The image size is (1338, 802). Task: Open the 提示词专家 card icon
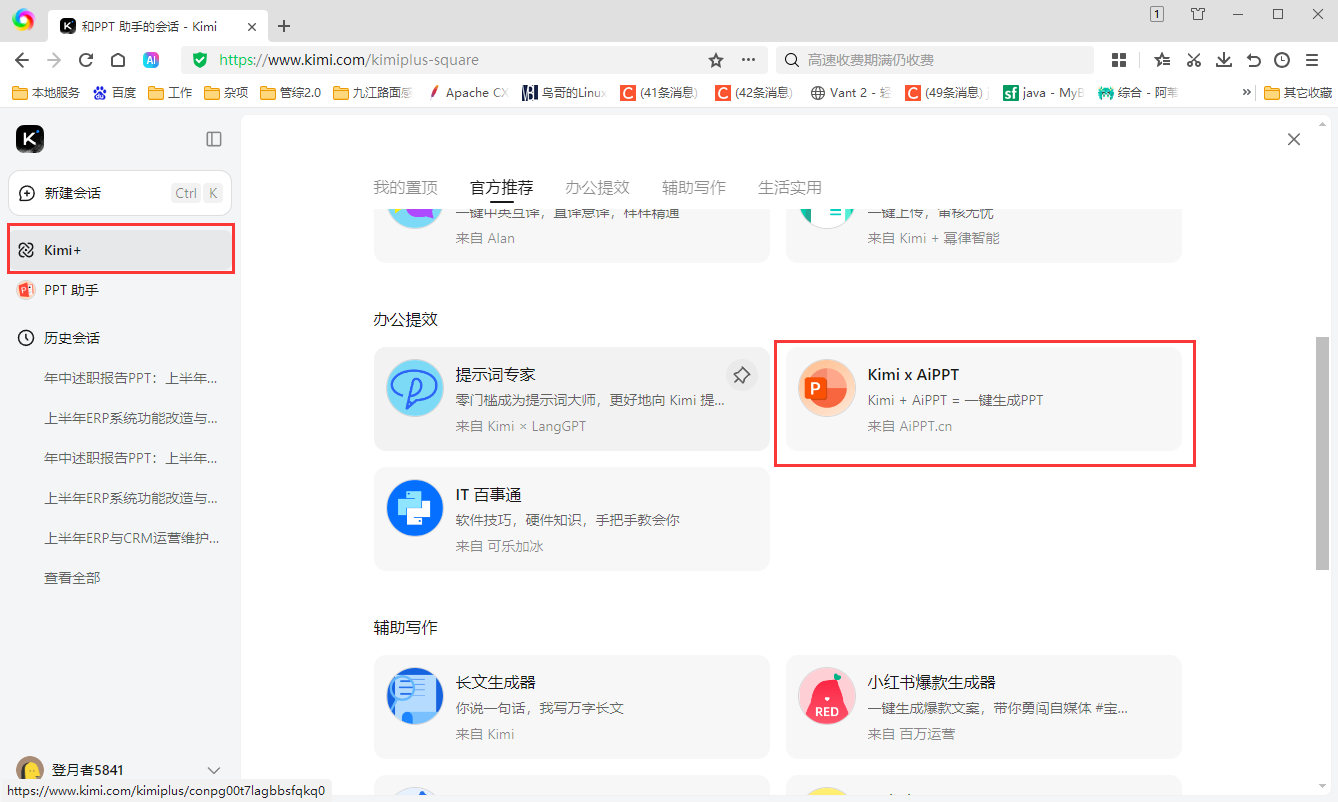[415, 388]
